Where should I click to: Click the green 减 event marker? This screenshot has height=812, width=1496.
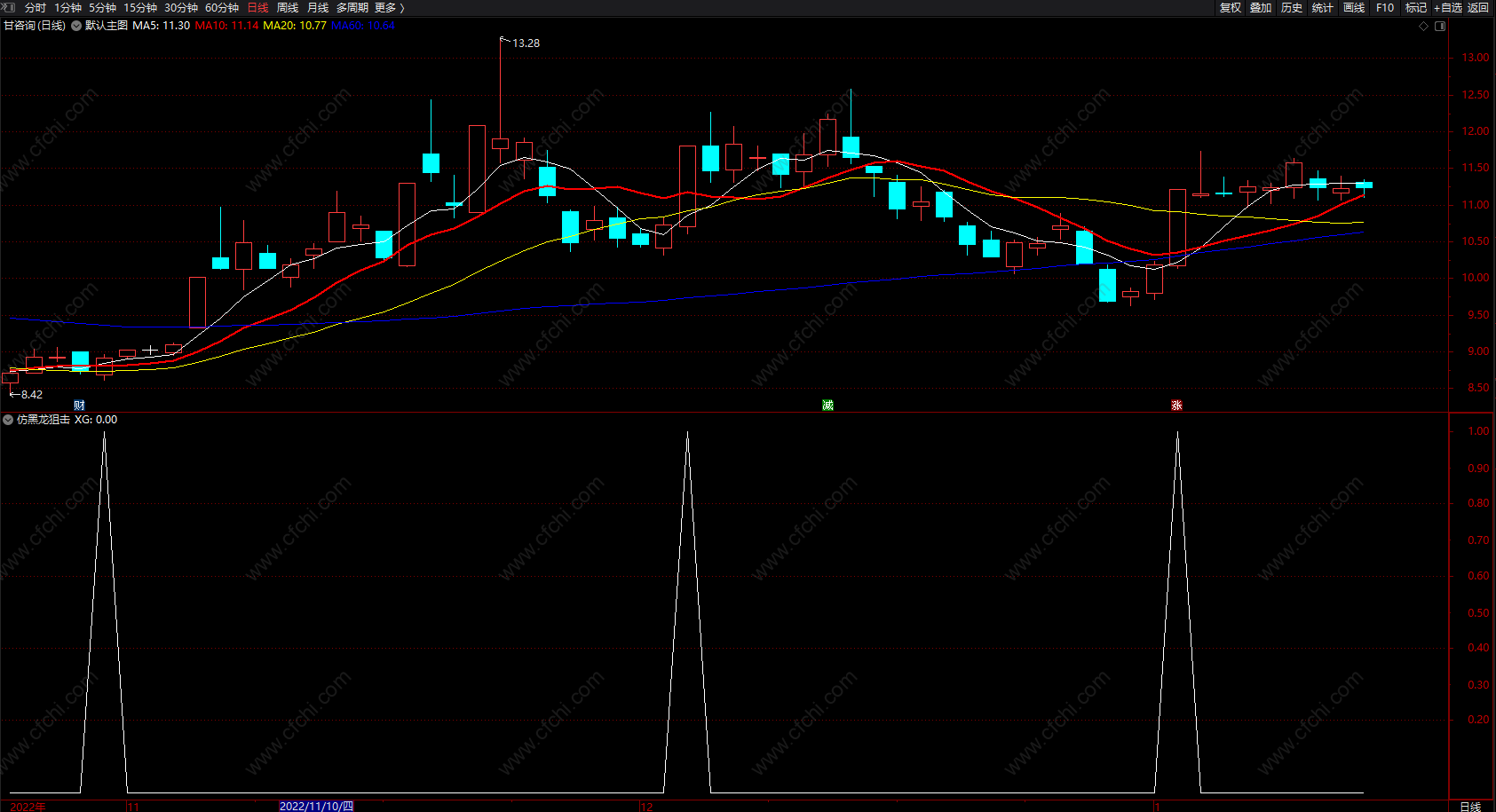[x=827, y=406]
